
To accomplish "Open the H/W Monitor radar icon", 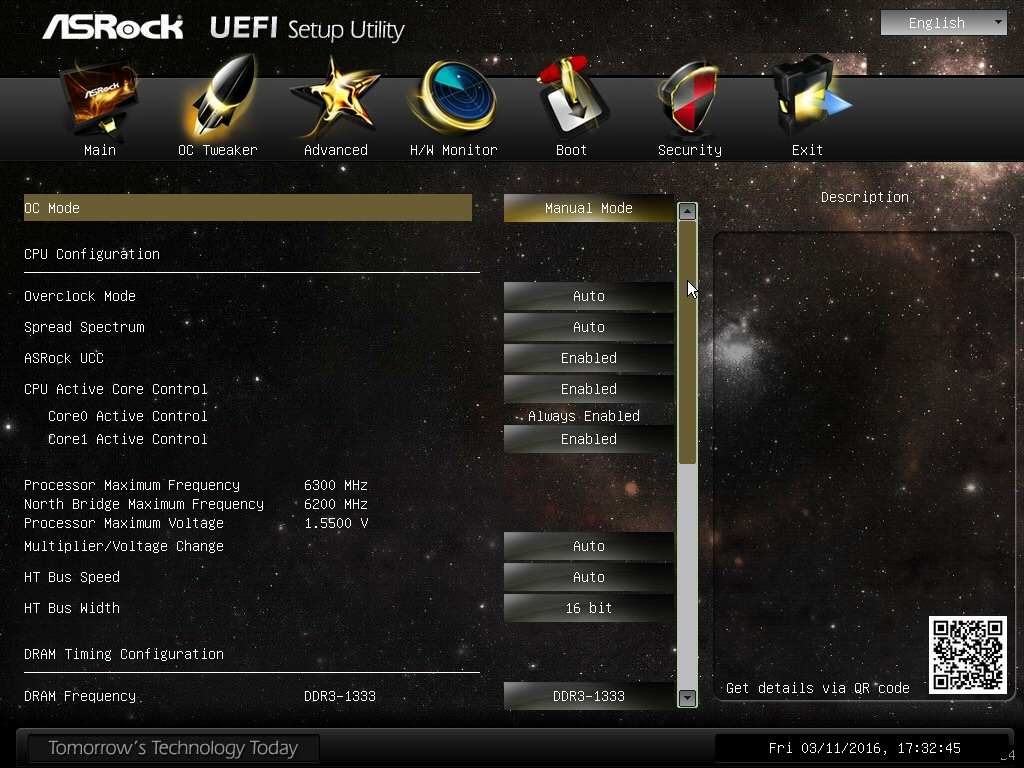I will point(454,98).
